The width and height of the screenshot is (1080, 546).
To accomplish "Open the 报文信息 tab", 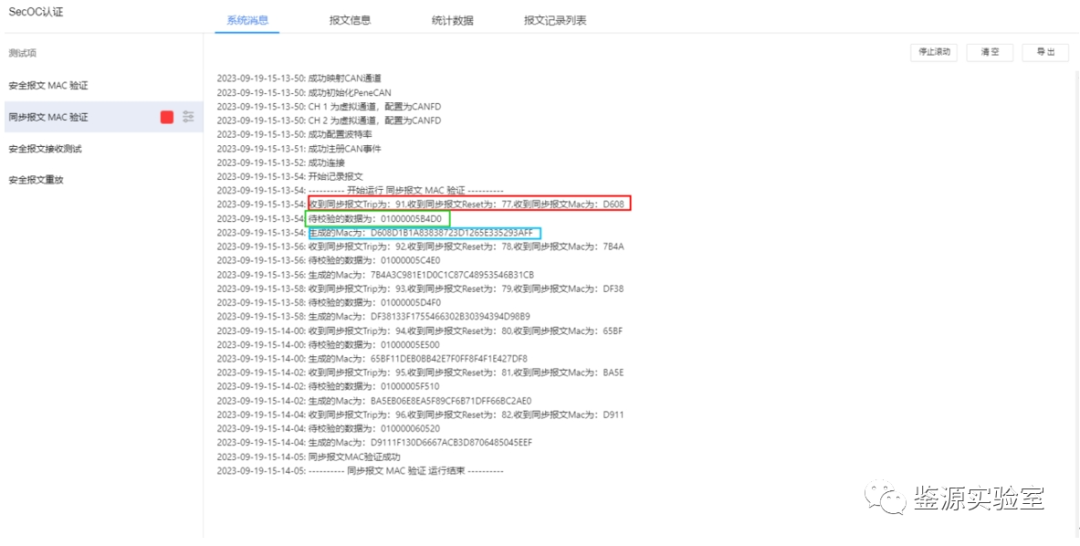I will (350, 20).
